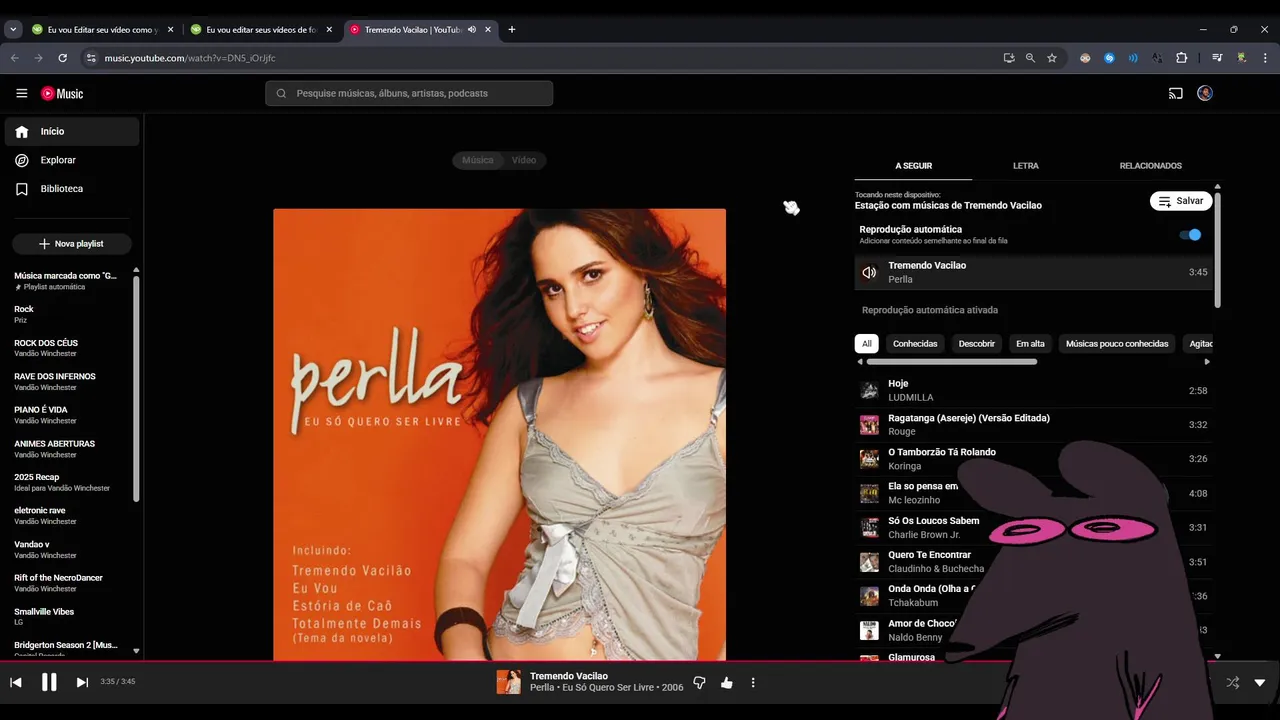
Task: Bookmark this page with star icon
Action: pyautogui.click(x=1052, y=58)
